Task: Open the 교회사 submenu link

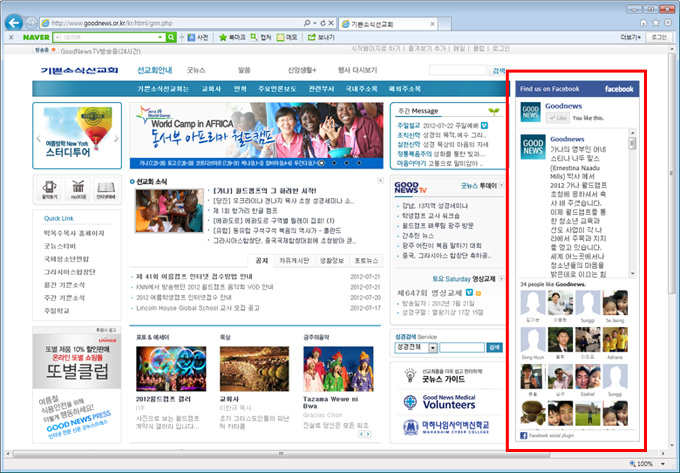Action: tap(211, 89)
